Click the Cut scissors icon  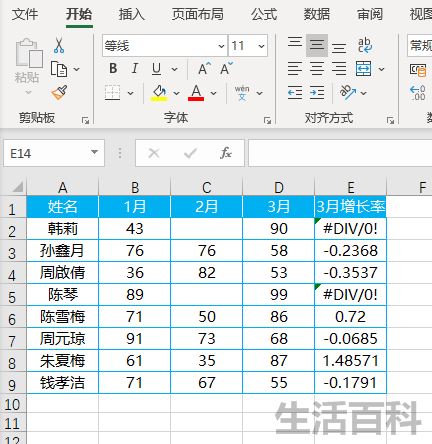tap(59, 46)
